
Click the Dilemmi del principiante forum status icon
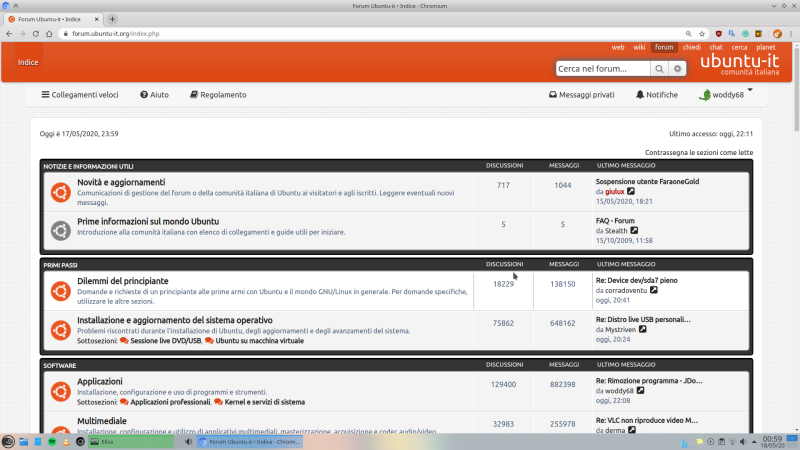pos(61,291)
